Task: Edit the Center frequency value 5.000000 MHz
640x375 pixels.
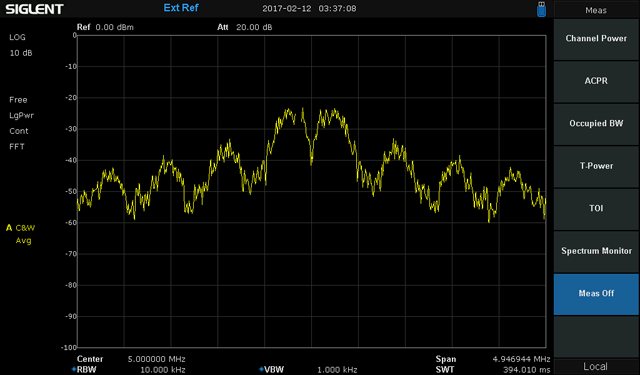Action: [156, 359]
